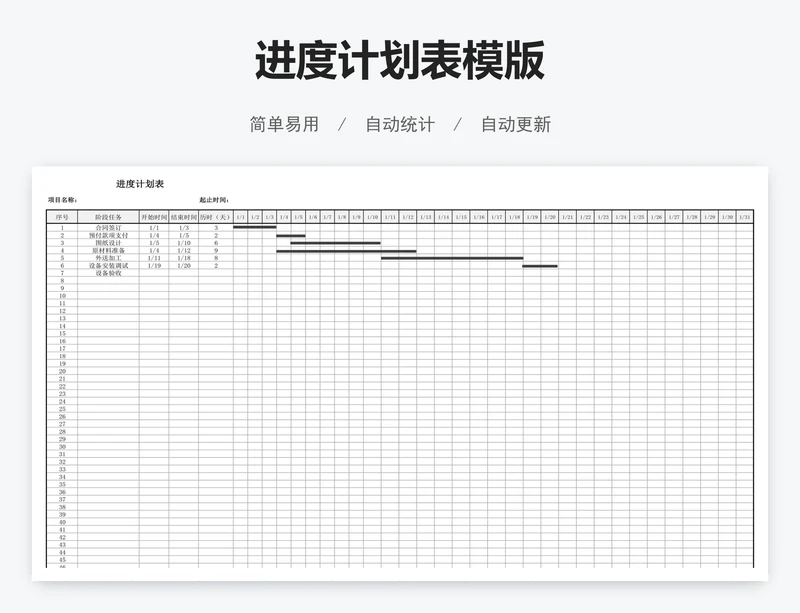Select the 设备安装调试 task cell
This screenshot has width=800, height=613.
pos(108,265)
